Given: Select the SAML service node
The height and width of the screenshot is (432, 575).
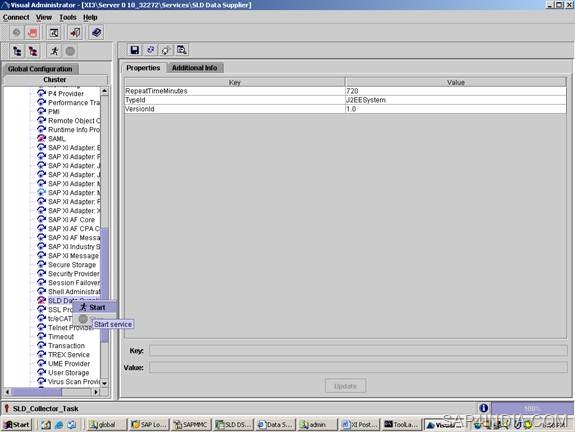Looking at the screenshot, I should [56, 139].
